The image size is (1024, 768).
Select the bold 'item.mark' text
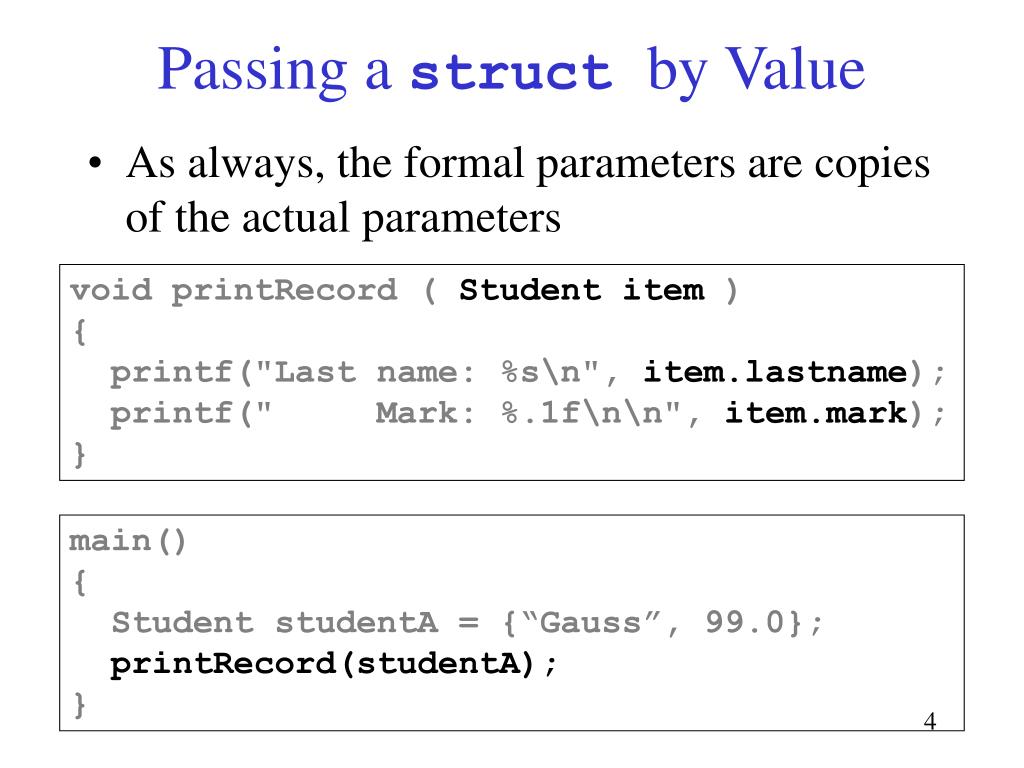816,413
